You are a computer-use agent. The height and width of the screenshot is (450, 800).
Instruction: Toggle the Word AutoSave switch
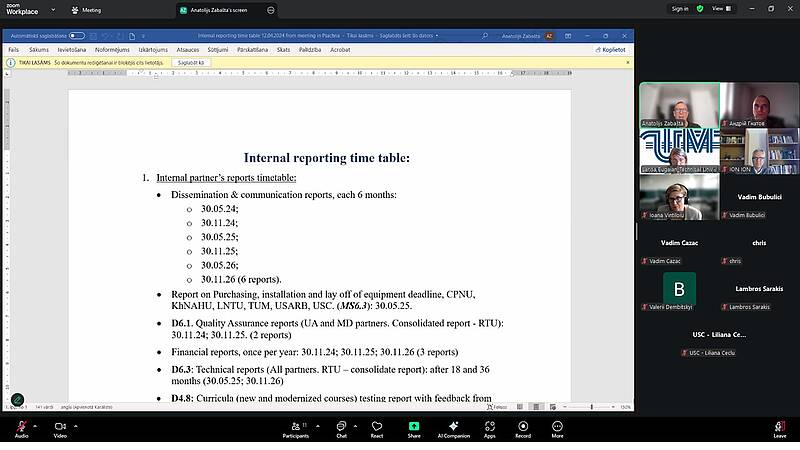pos(77,35)
